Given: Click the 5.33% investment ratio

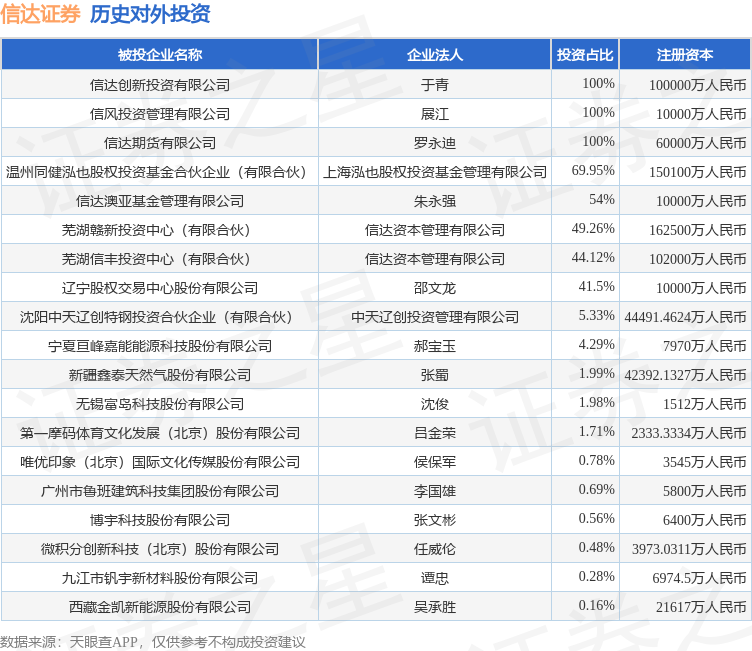Looking at the screenshot, I should (596, 315).
